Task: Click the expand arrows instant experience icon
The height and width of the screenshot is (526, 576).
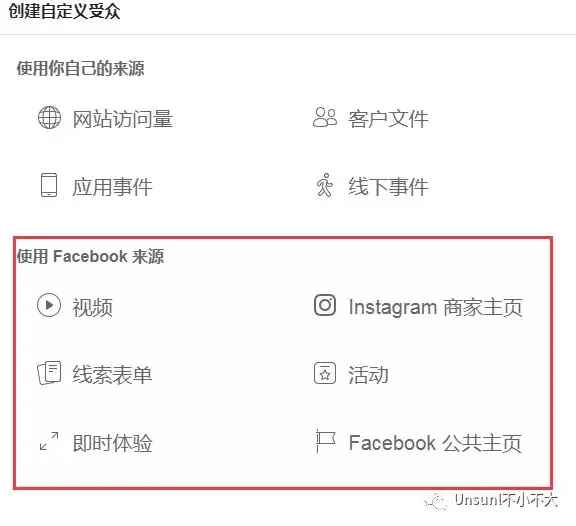Action: point(49,441)
